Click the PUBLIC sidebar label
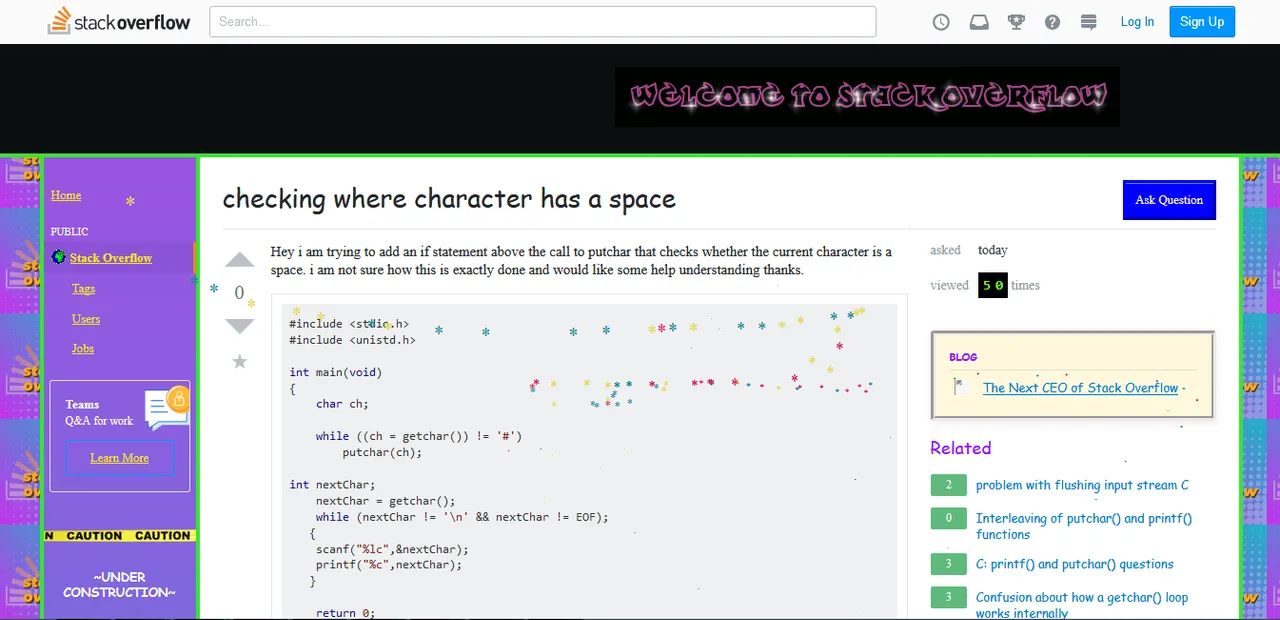 click(69, 231)
